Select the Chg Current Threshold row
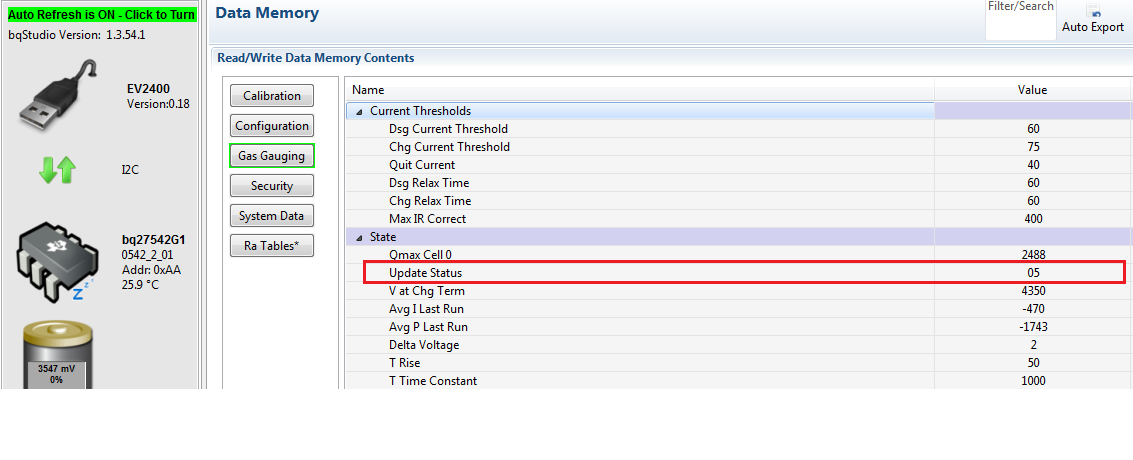1133x460 pixels. pos(738,147)
